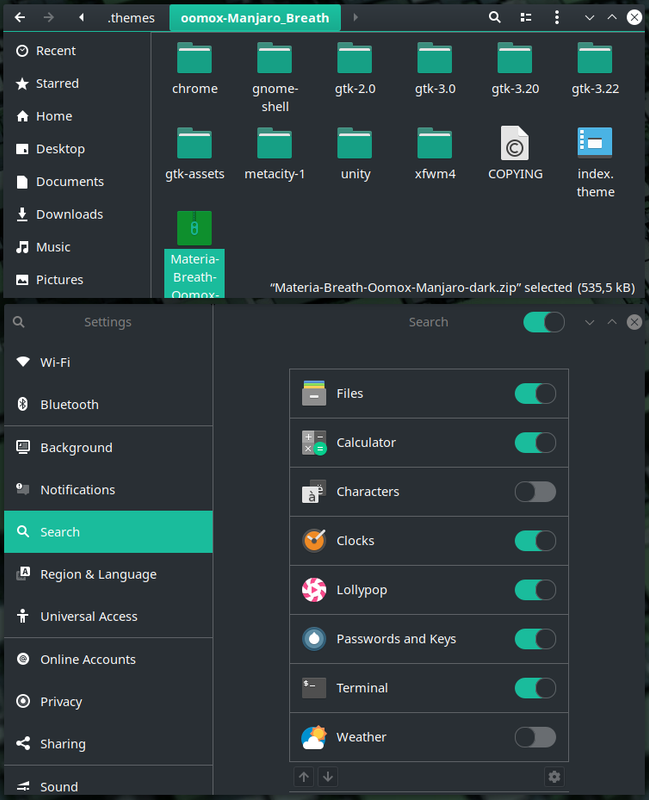Open Wi-Fi settings panel
649x800 pixels.
pos(108,362)
